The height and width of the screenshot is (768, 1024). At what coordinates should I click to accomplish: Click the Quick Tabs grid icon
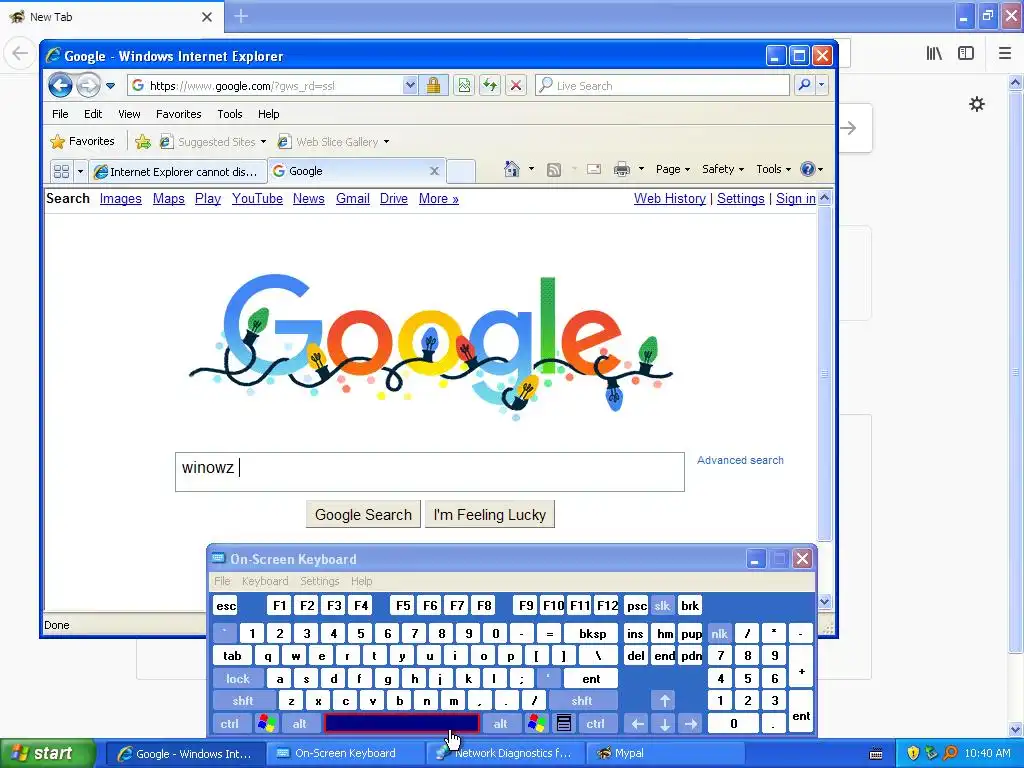pyautogui.click(x=61, y=172)
